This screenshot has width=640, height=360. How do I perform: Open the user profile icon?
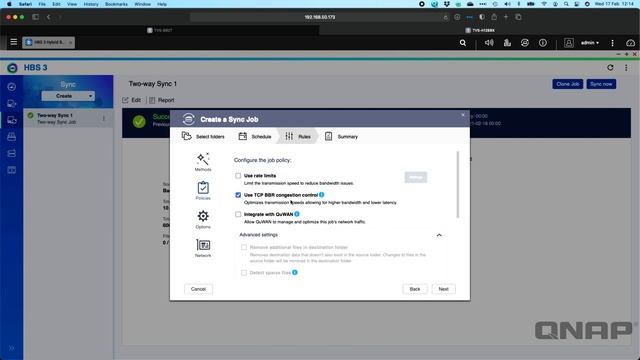(569, 42)
